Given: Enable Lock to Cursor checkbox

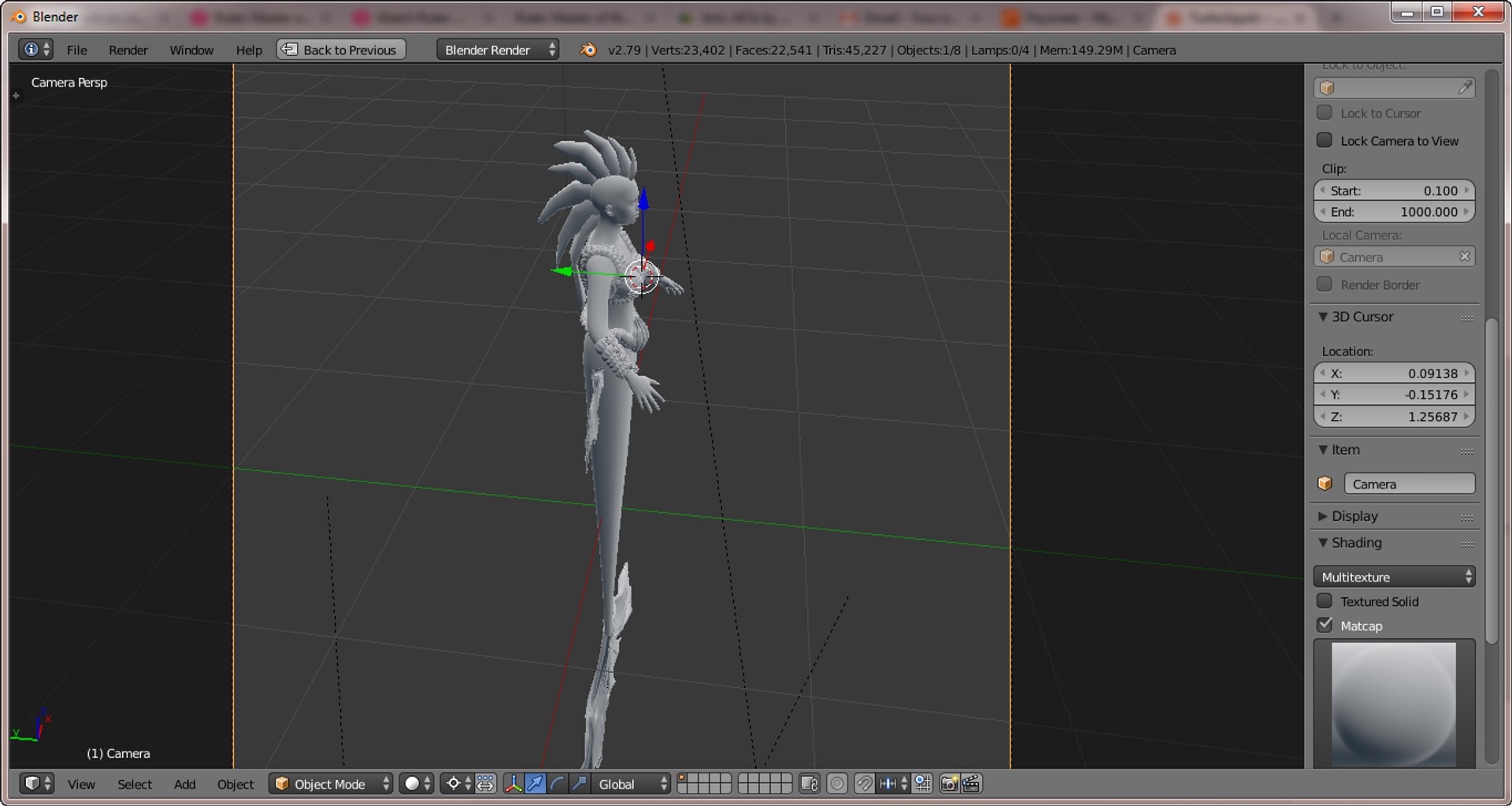Looking at the screenshot, I should point(1325,113).
